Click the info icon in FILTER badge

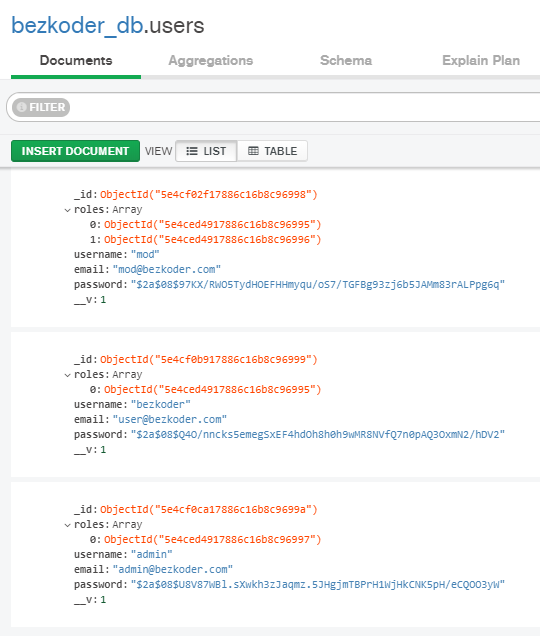pos(22,107)
